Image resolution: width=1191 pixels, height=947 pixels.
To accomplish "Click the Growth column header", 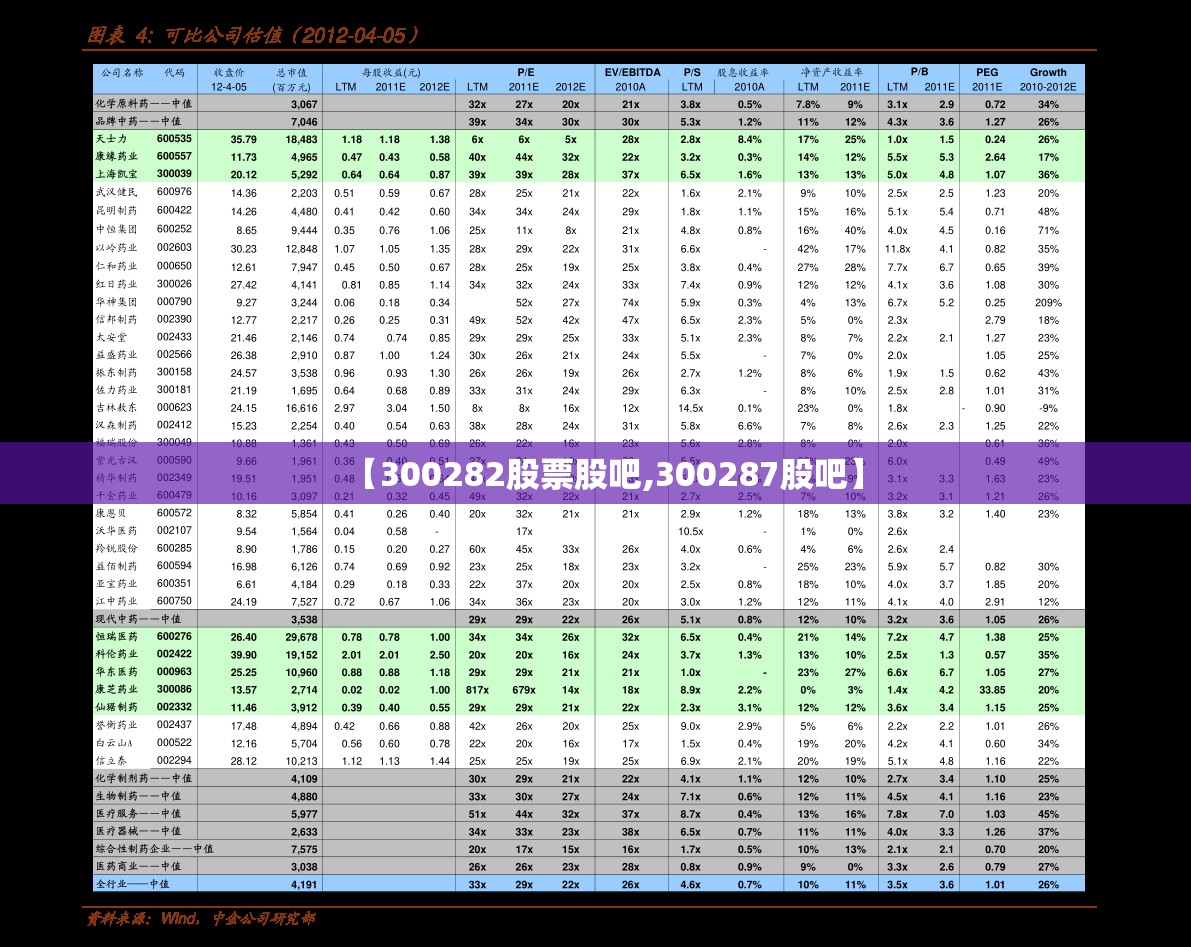I will point(1047,72).
